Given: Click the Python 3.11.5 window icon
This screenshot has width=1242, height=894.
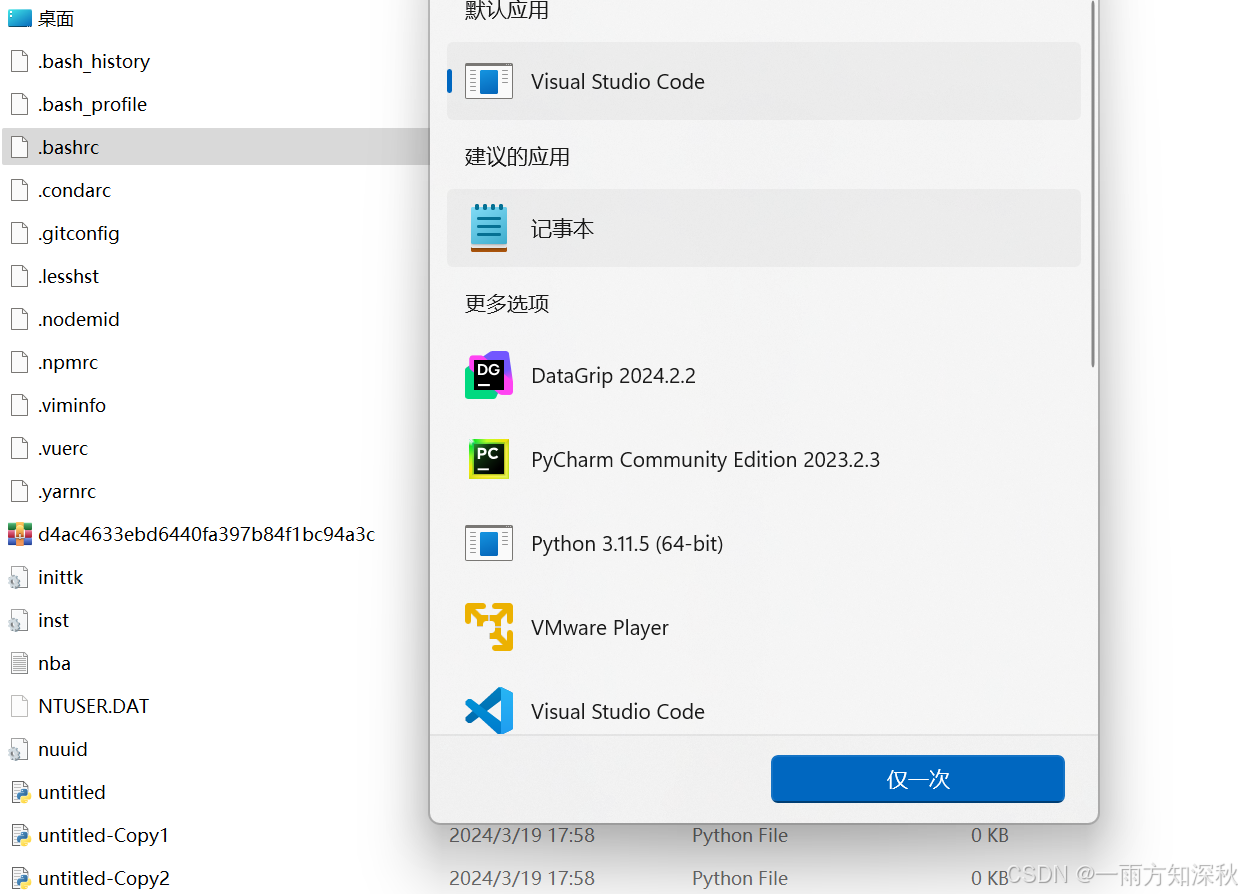Looking at the screenshot, I should click(x=489, y=543).
